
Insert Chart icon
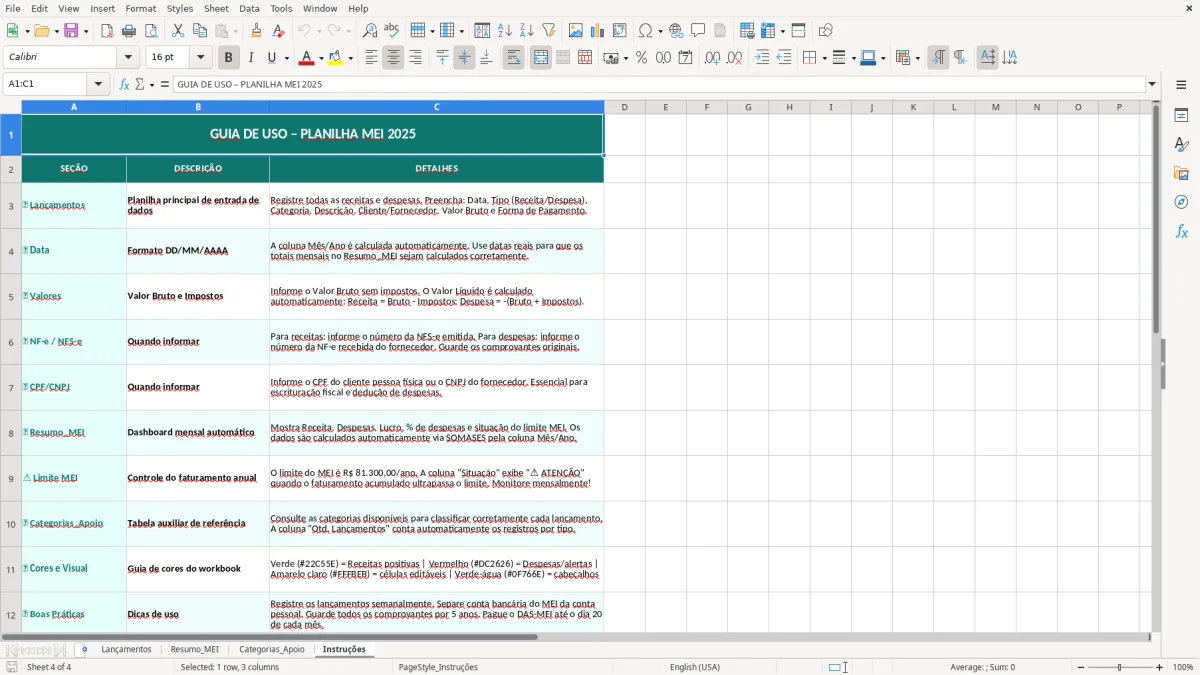598,31
